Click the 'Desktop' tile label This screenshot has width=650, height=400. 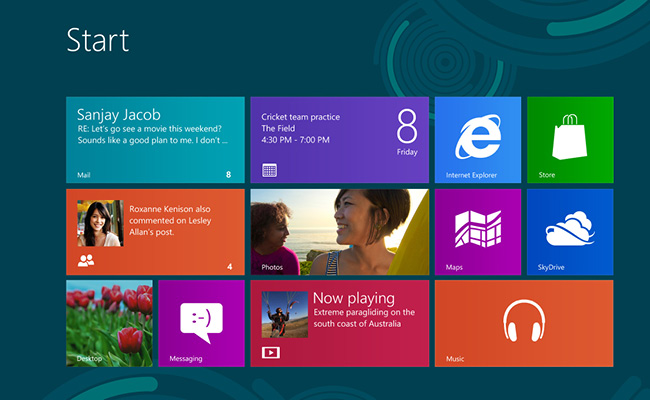coord(89,359)
